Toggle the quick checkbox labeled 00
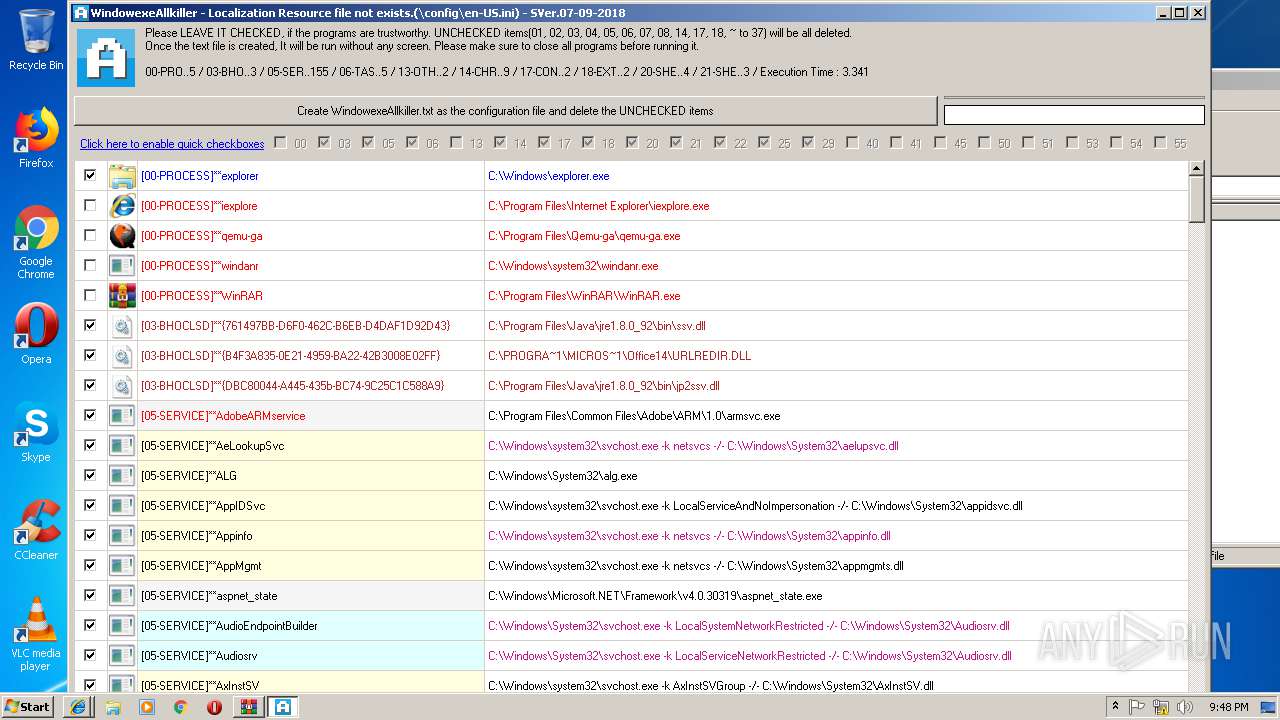Viewport: 1280px width, 720px height. pyautogui.click(x=280, y=143)
